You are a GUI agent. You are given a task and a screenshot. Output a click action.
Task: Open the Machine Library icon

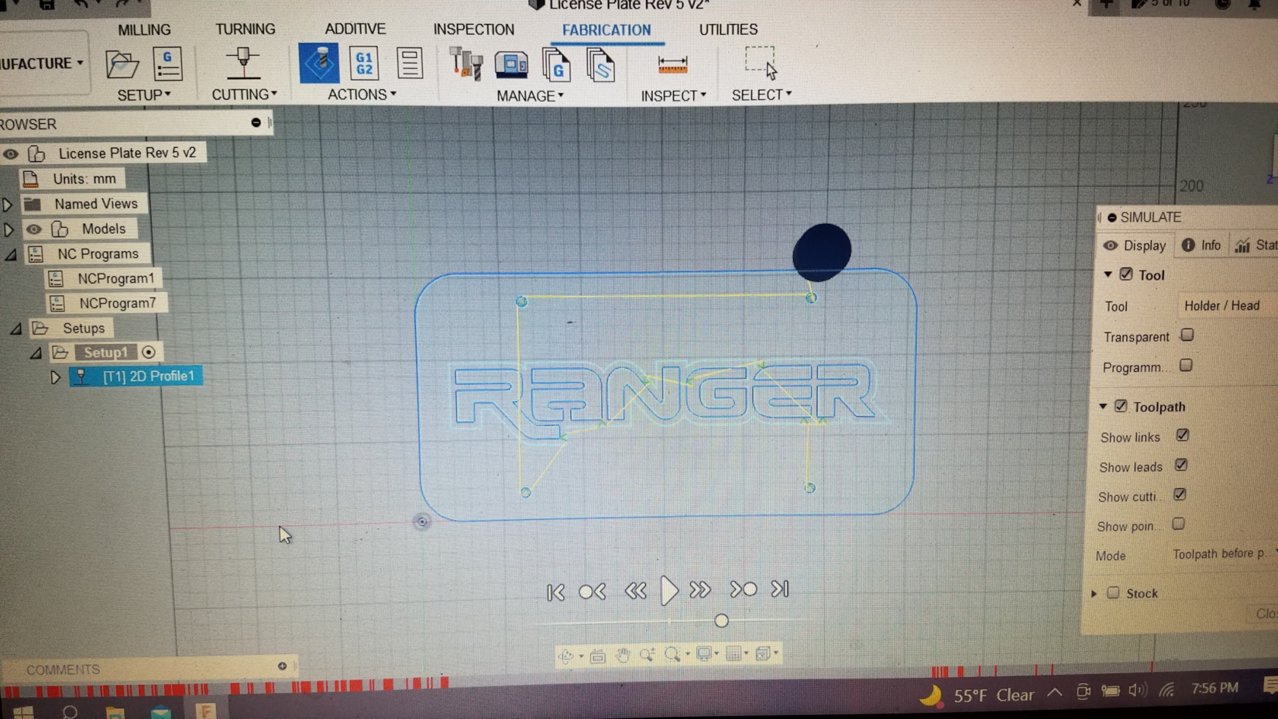[511, 65]
